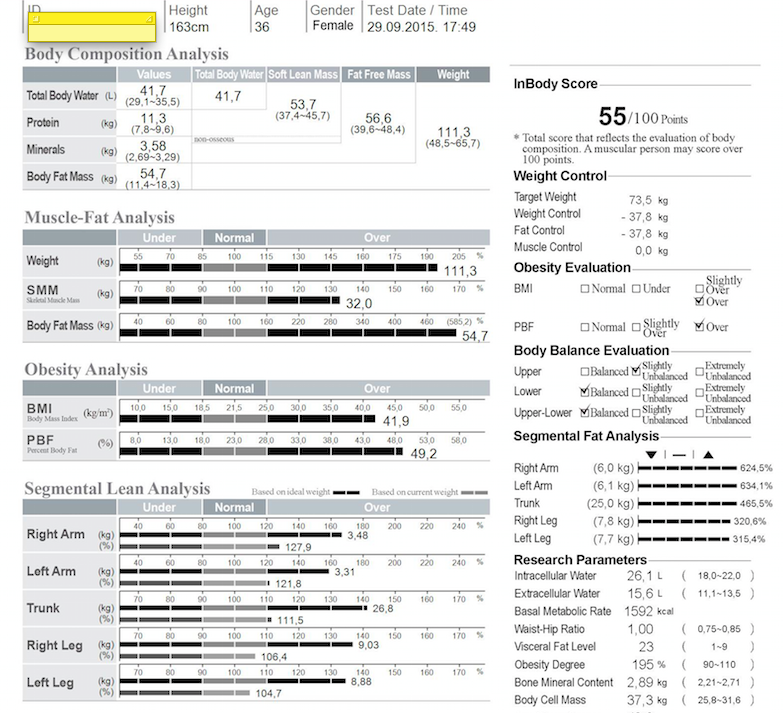This screenshot has height=713, width=783.
Task: Check the Lower Slightly Unbalanced checkbox
Action: (x=636, y=392)
